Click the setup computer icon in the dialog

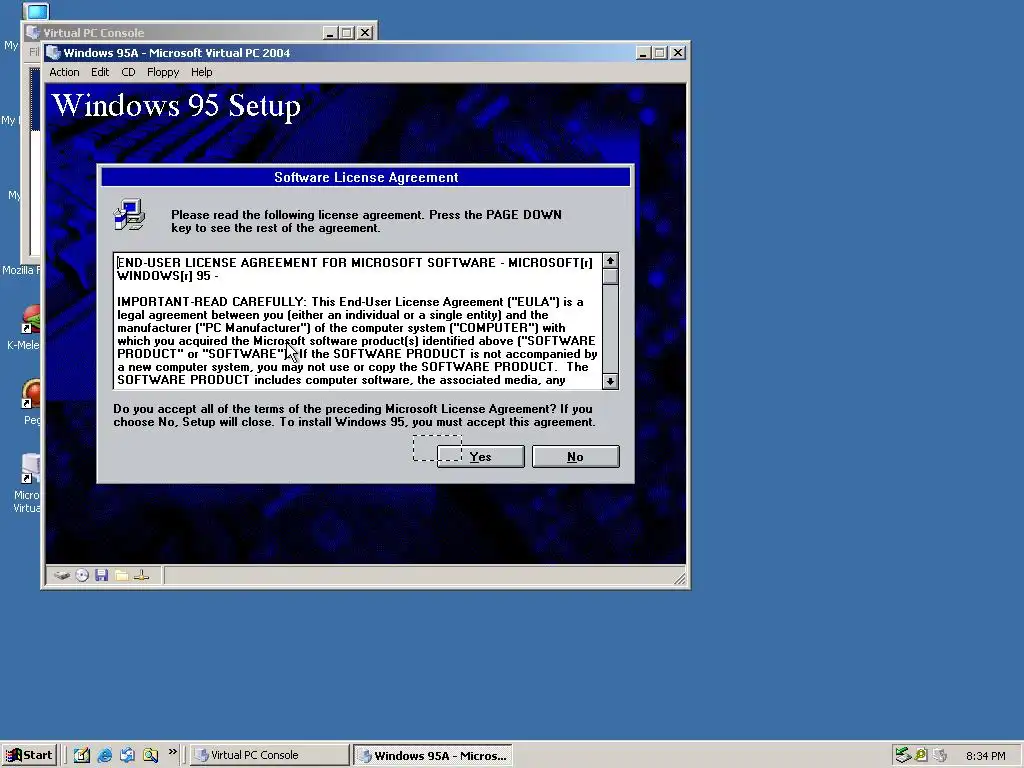[x=129, y=215]
